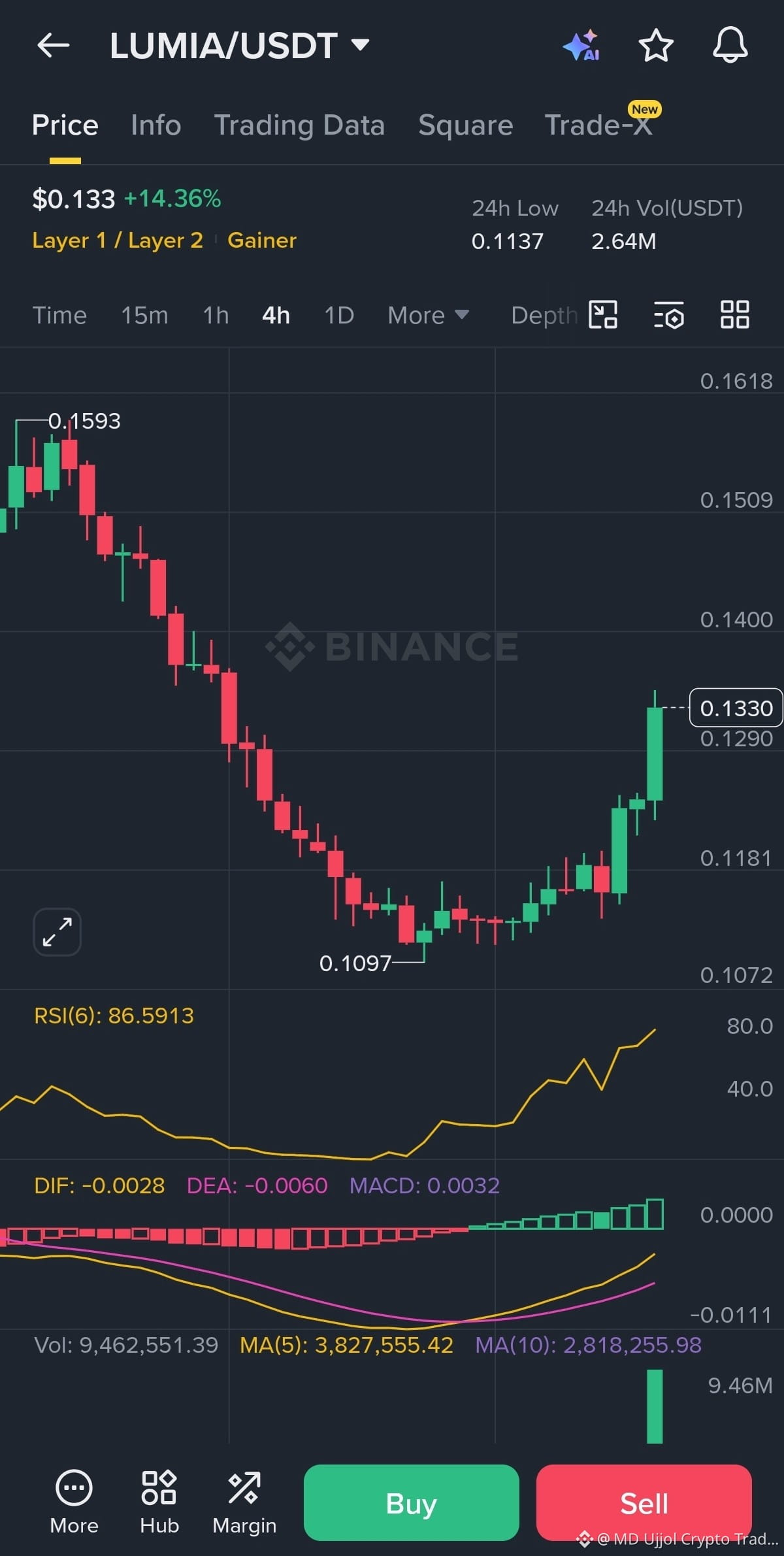Open the Layer 1 / Layer 2 tag
Screen dimensions: 784x1556
pyautogui.click(x=118, y=240)
